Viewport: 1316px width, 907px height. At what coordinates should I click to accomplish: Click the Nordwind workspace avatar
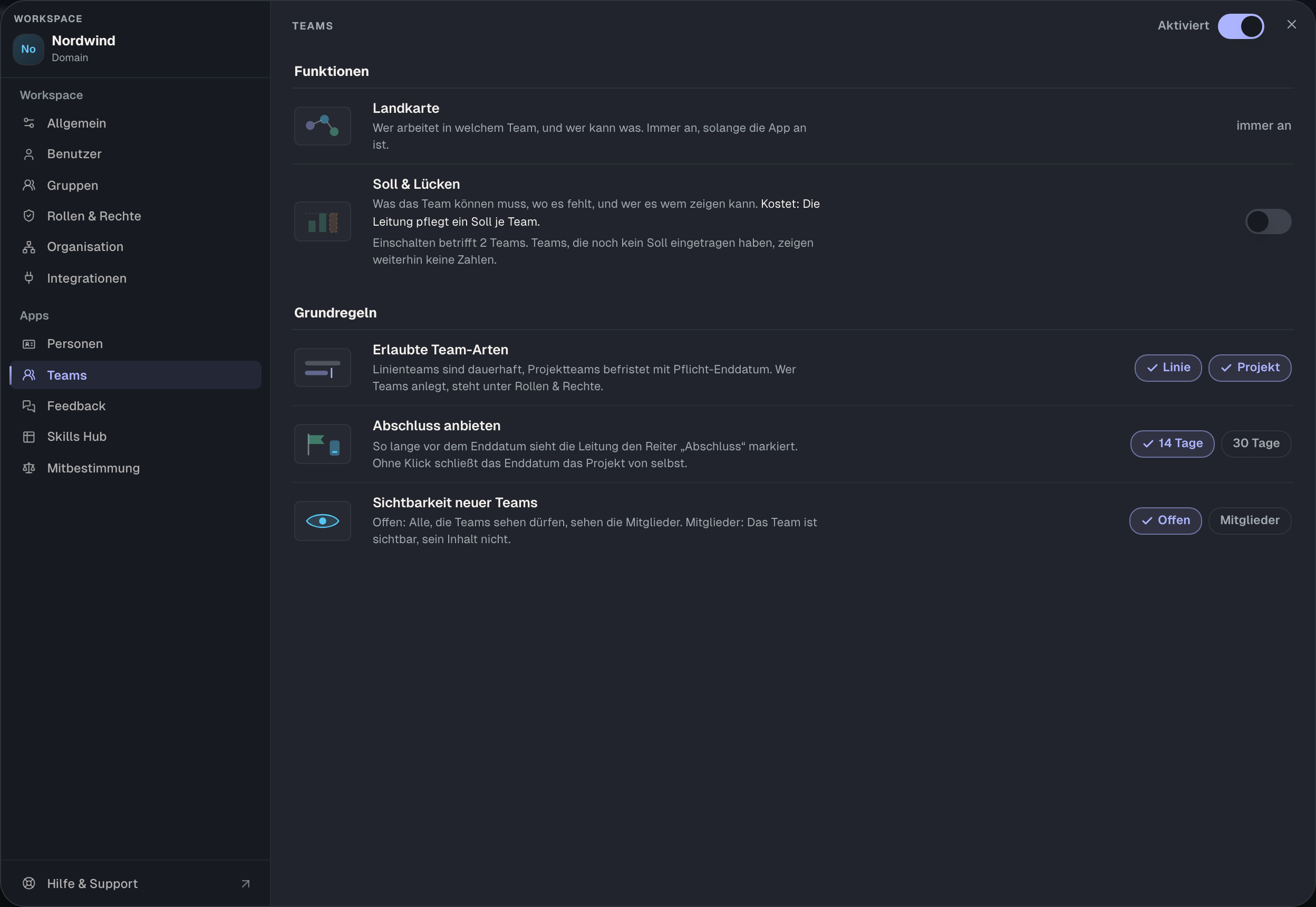coord(28,49)
